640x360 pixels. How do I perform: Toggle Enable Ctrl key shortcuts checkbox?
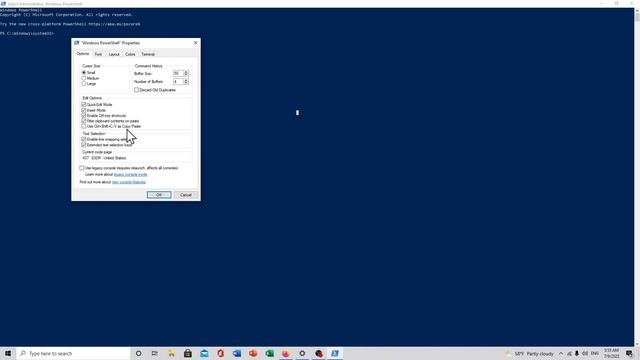[84, 116]
